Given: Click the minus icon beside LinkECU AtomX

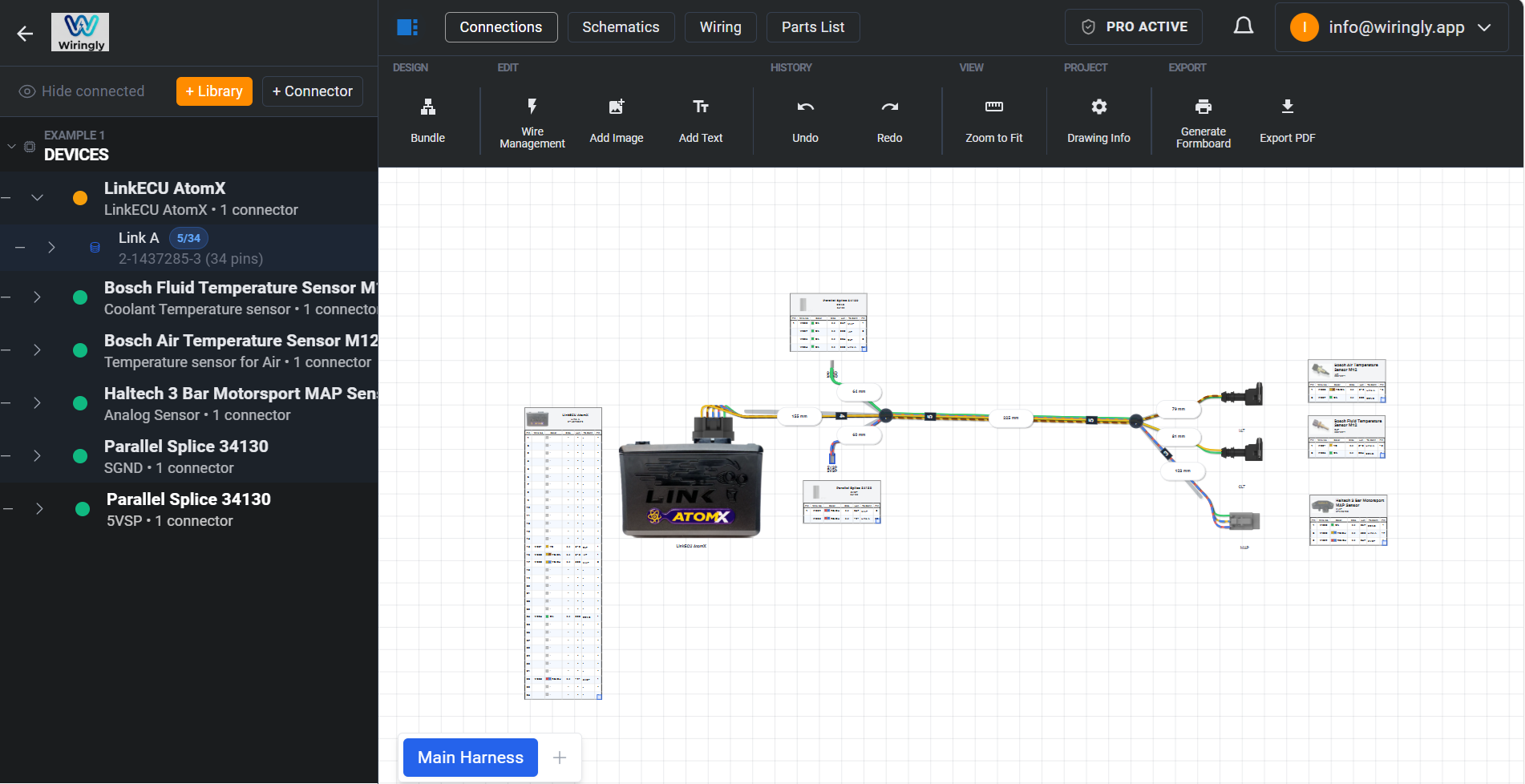Looking at the screenshot, I should (6, 198).
